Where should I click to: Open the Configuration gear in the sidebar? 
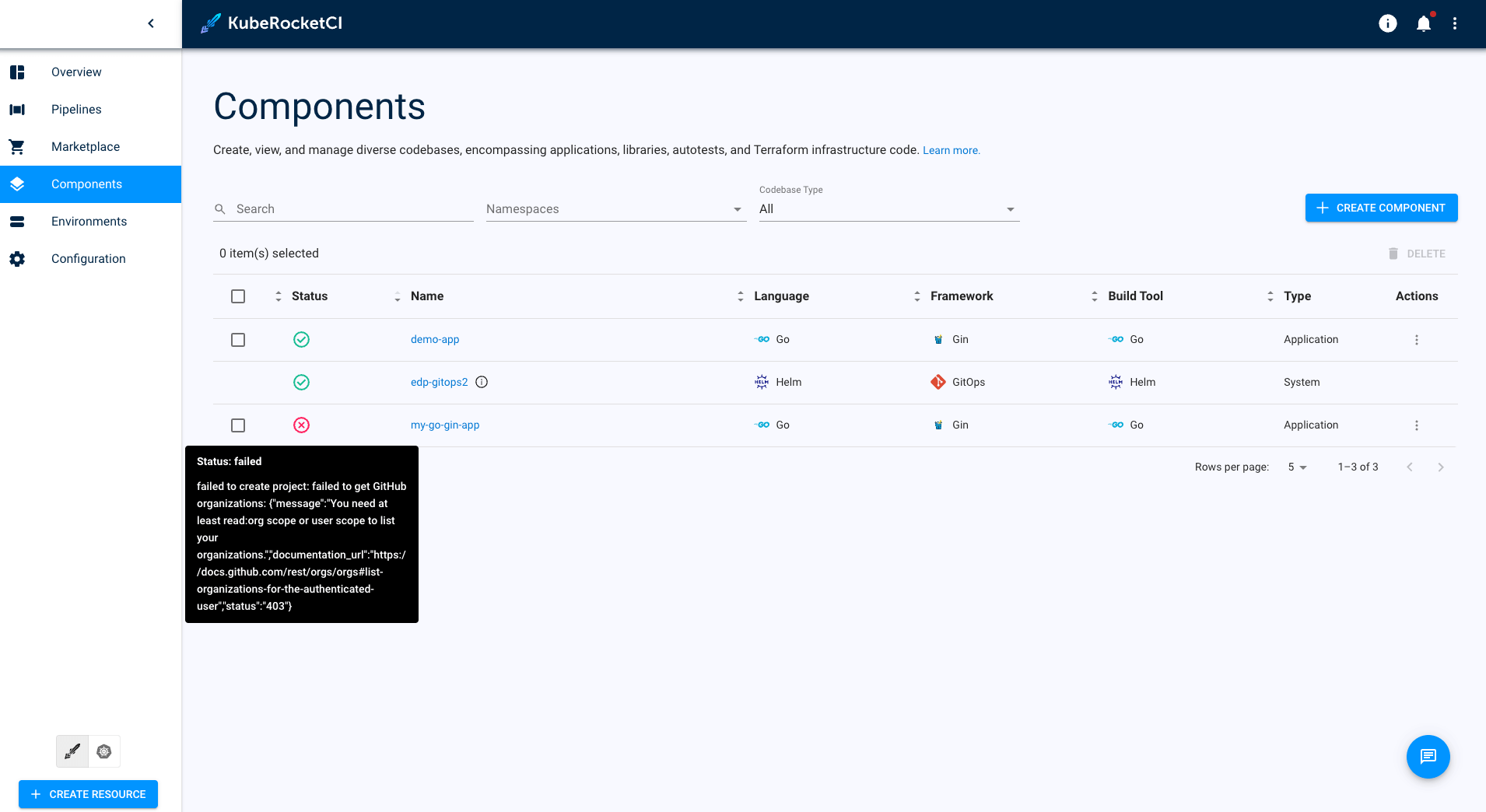pyautogui.click(x=17, y=258)
